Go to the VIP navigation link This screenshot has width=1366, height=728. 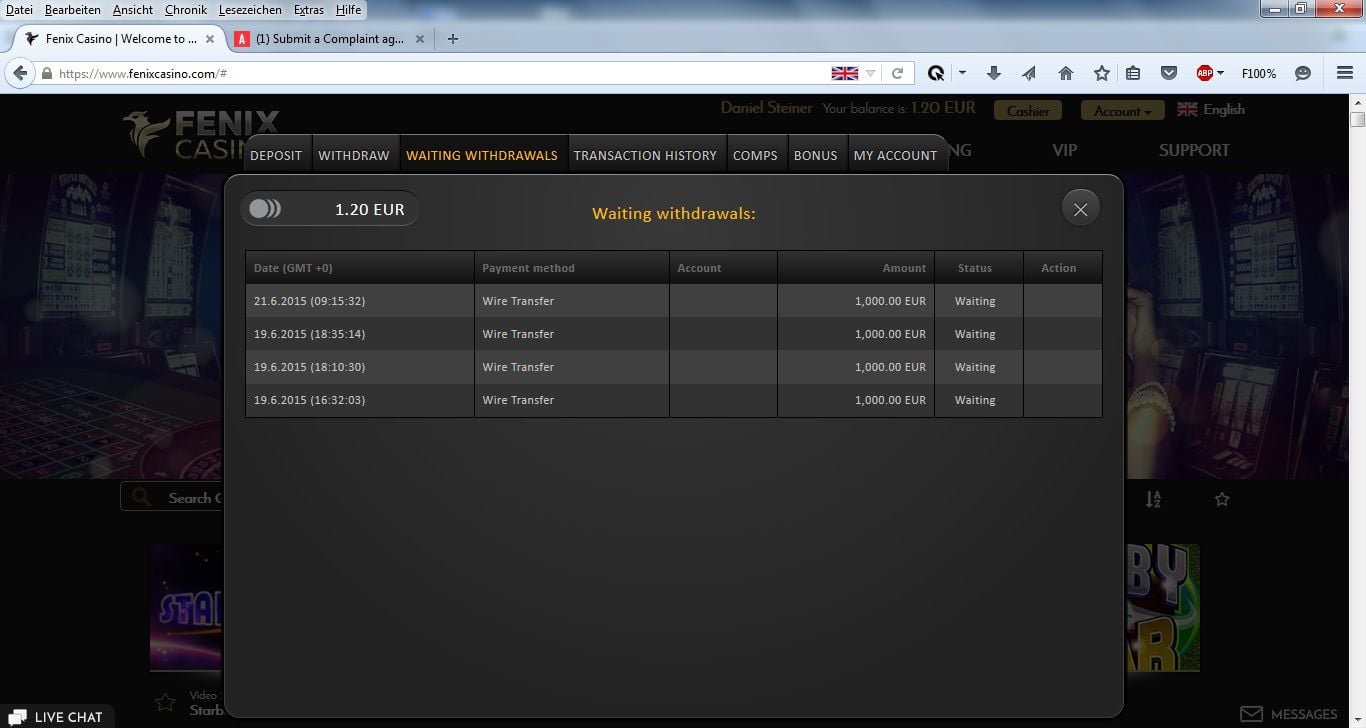pyautogui.click(x=1064, y=150)
